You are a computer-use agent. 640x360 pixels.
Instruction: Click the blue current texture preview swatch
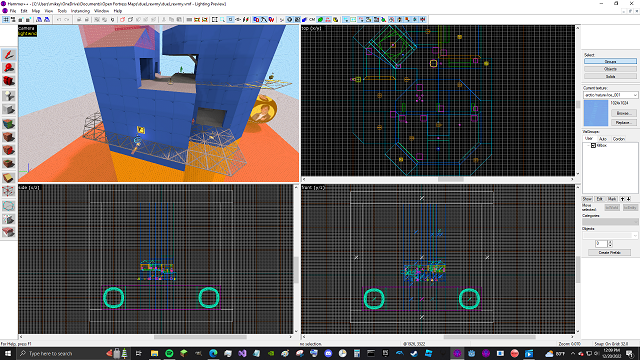596,113
